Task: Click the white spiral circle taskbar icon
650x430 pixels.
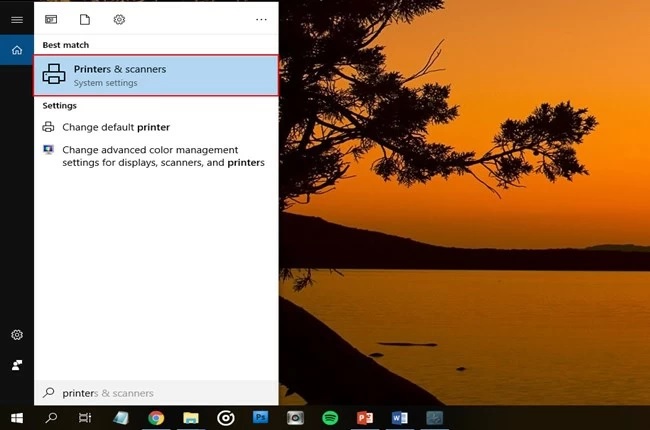Action: pyautogui.click(x=226, y=418)
